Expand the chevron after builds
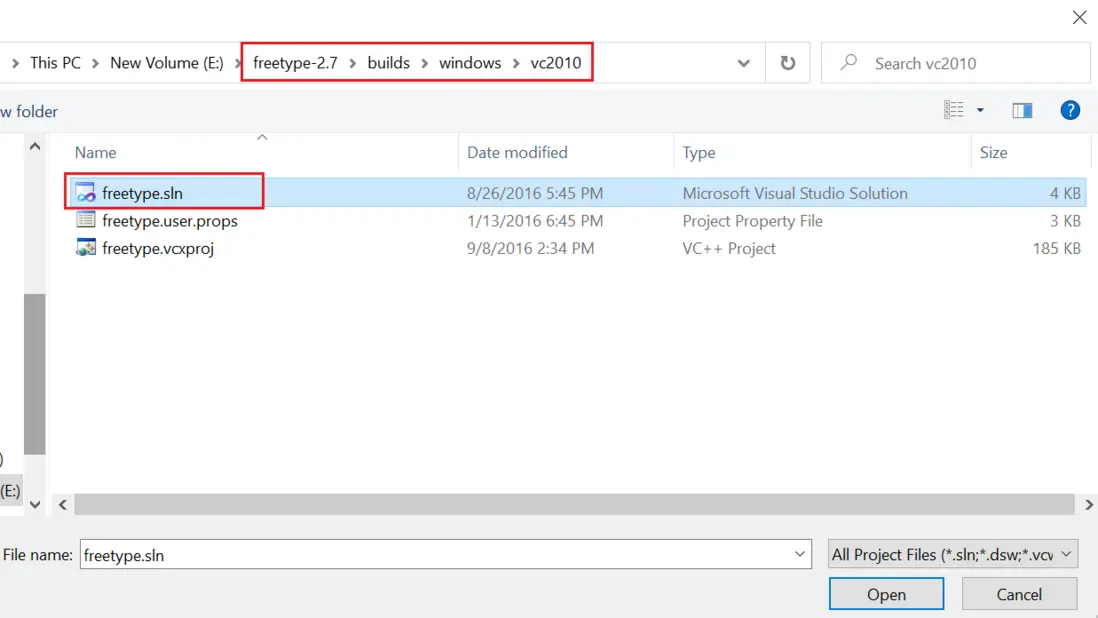This screenshot has width=1098, height=618. [424, 63]
